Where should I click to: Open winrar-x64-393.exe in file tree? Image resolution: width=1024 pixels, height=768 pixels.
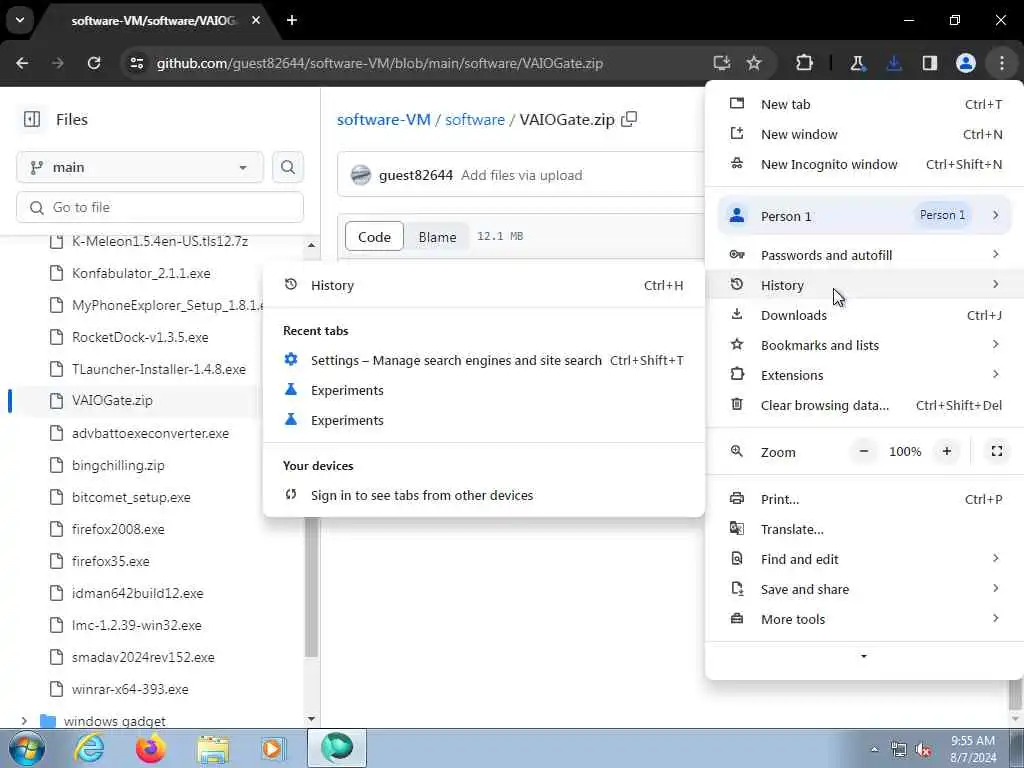[x=130, y=689]
